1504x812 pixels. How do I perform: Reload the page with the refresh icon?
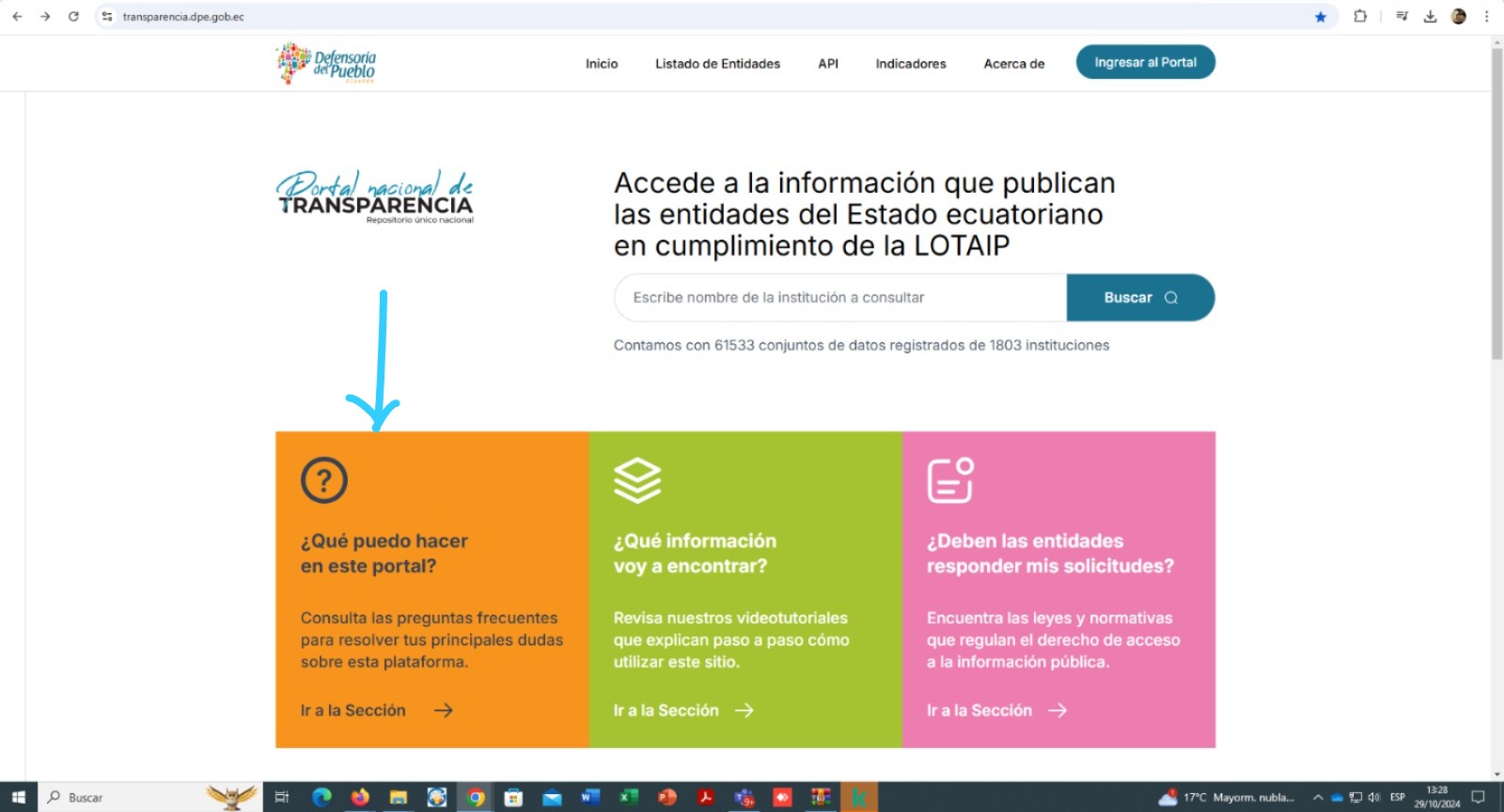tap(73, 16)
